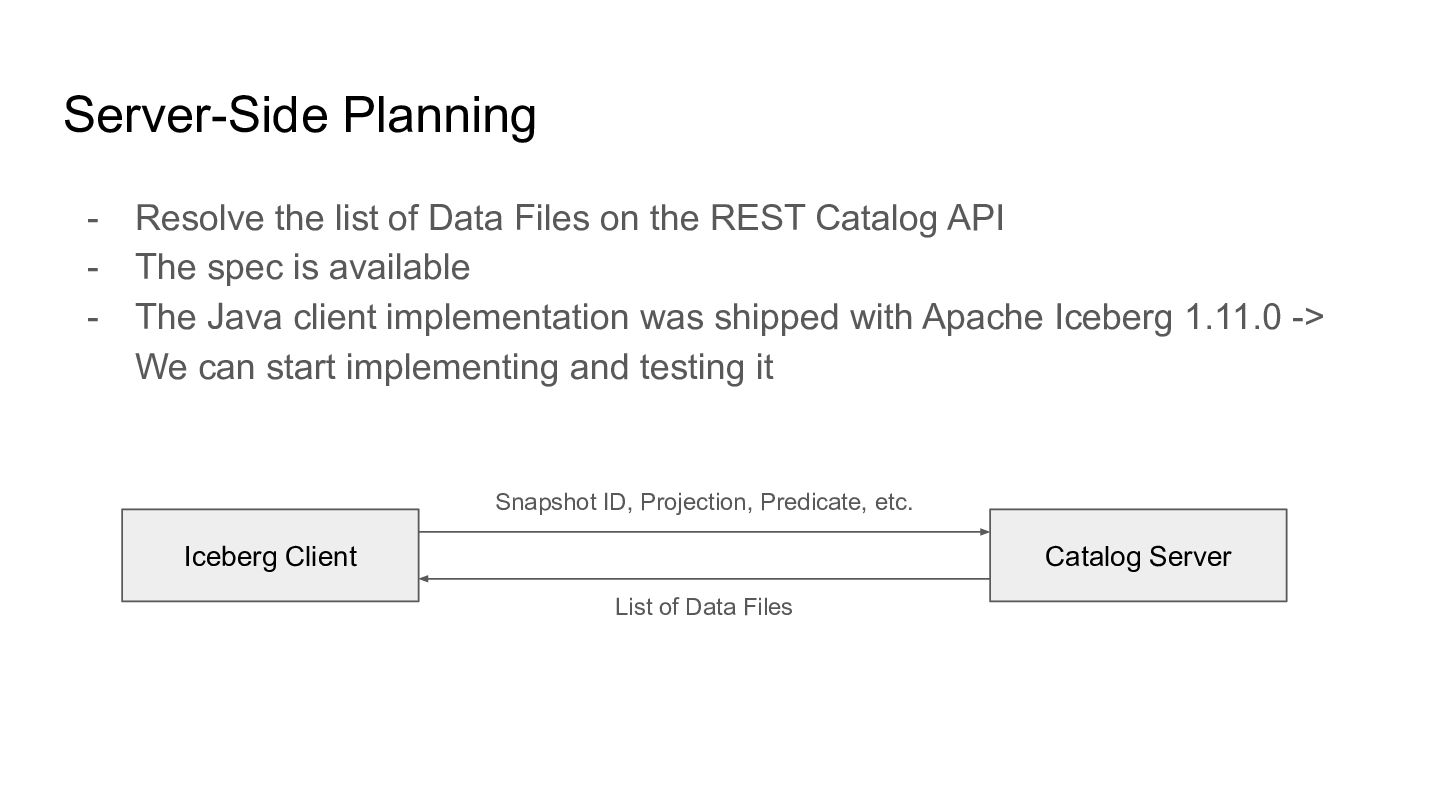
Task: Click the word 'Planning' in the title
Action: [440, 116]
